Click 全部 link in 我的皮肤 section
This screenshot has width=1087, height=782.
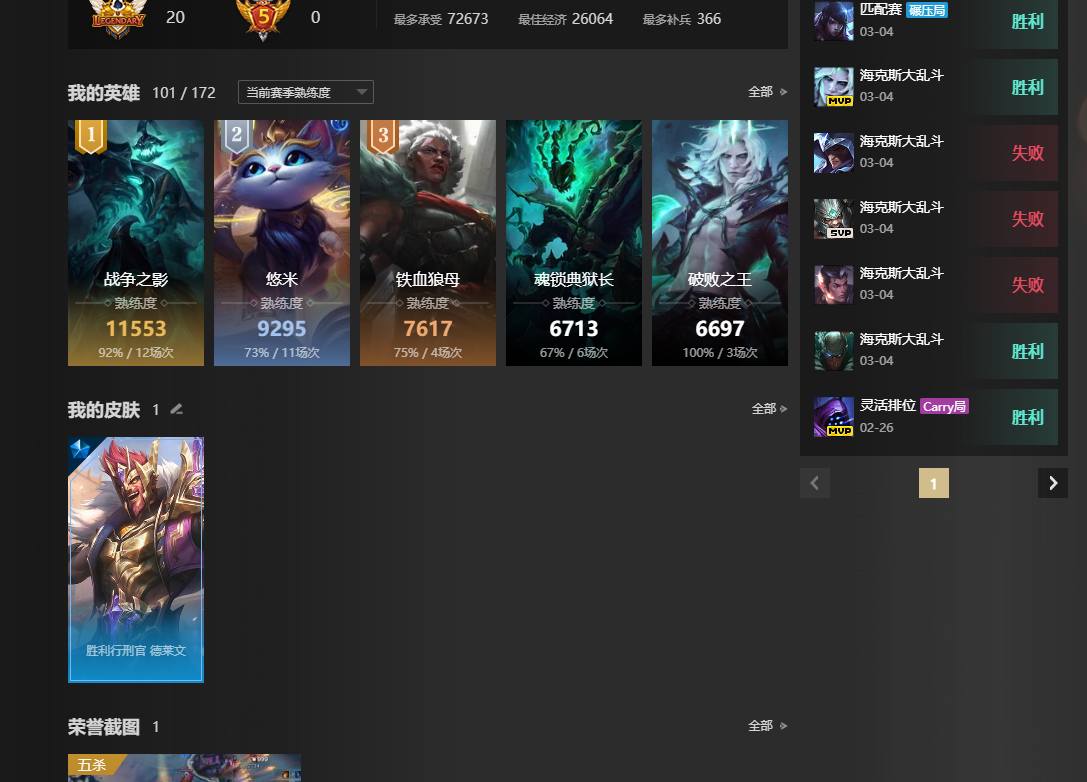tap(769, 409)
